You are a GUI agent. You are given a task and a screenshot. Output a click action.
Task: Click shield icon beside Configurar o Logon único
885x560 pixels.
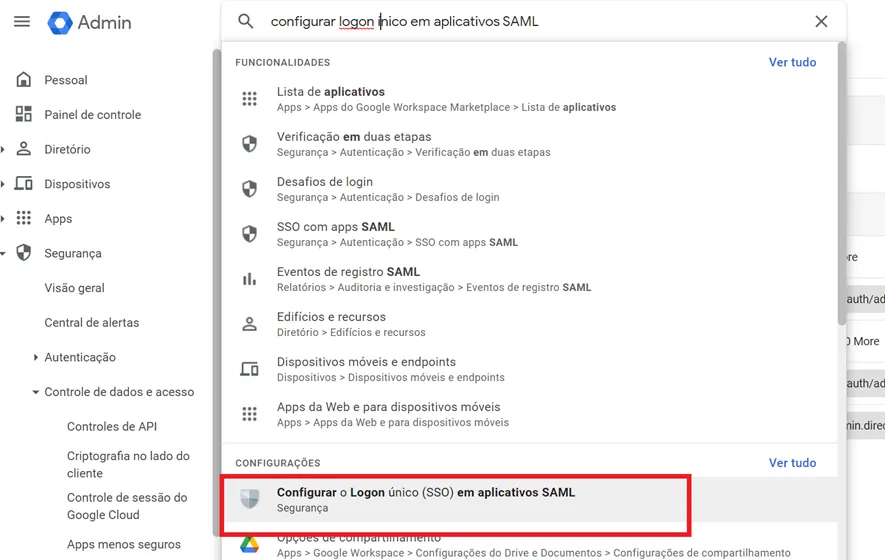pos(249,499)
